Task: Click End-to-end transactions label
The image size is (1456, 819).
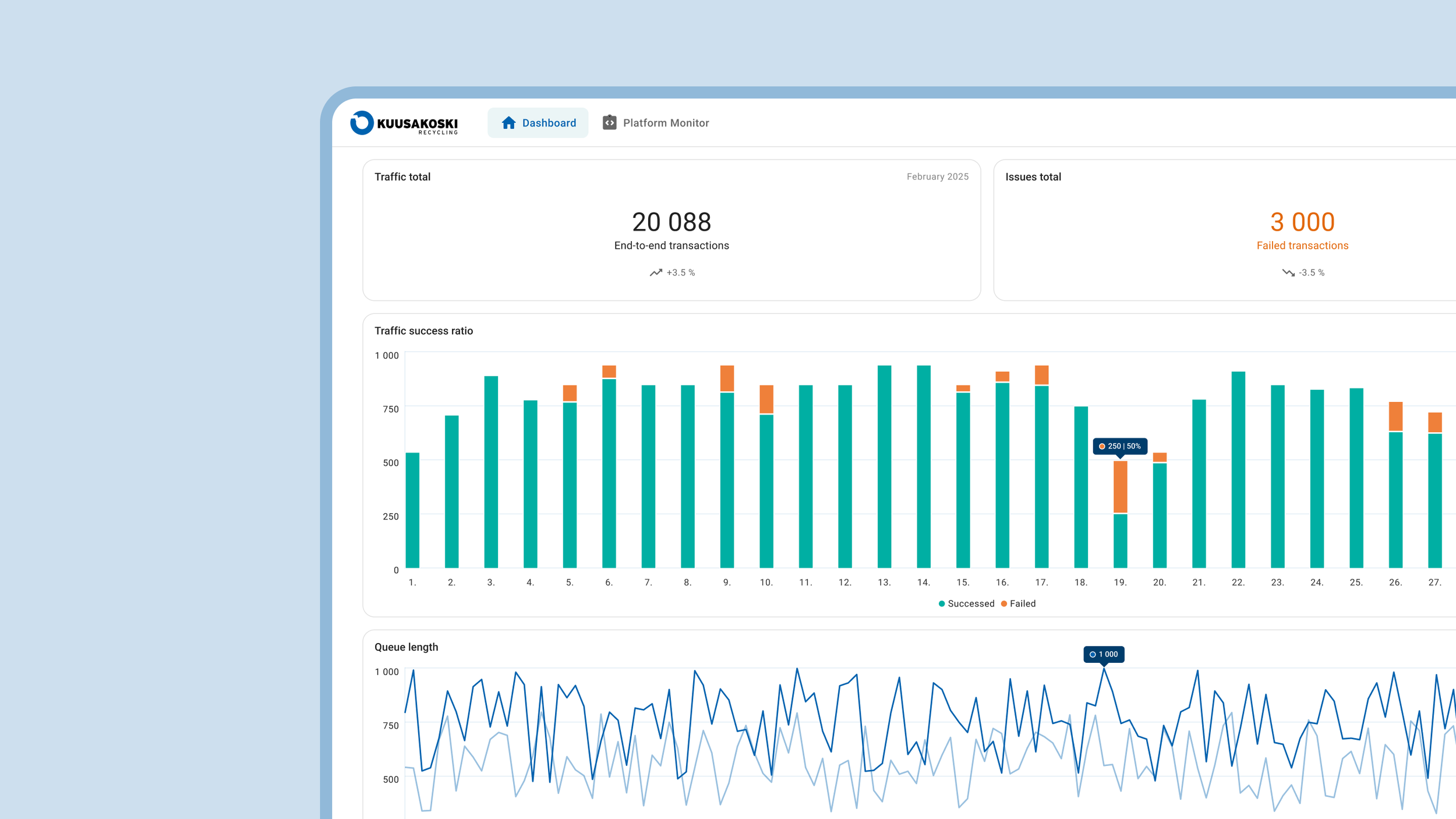Action: pyautogui.click(x=672, y=246)
